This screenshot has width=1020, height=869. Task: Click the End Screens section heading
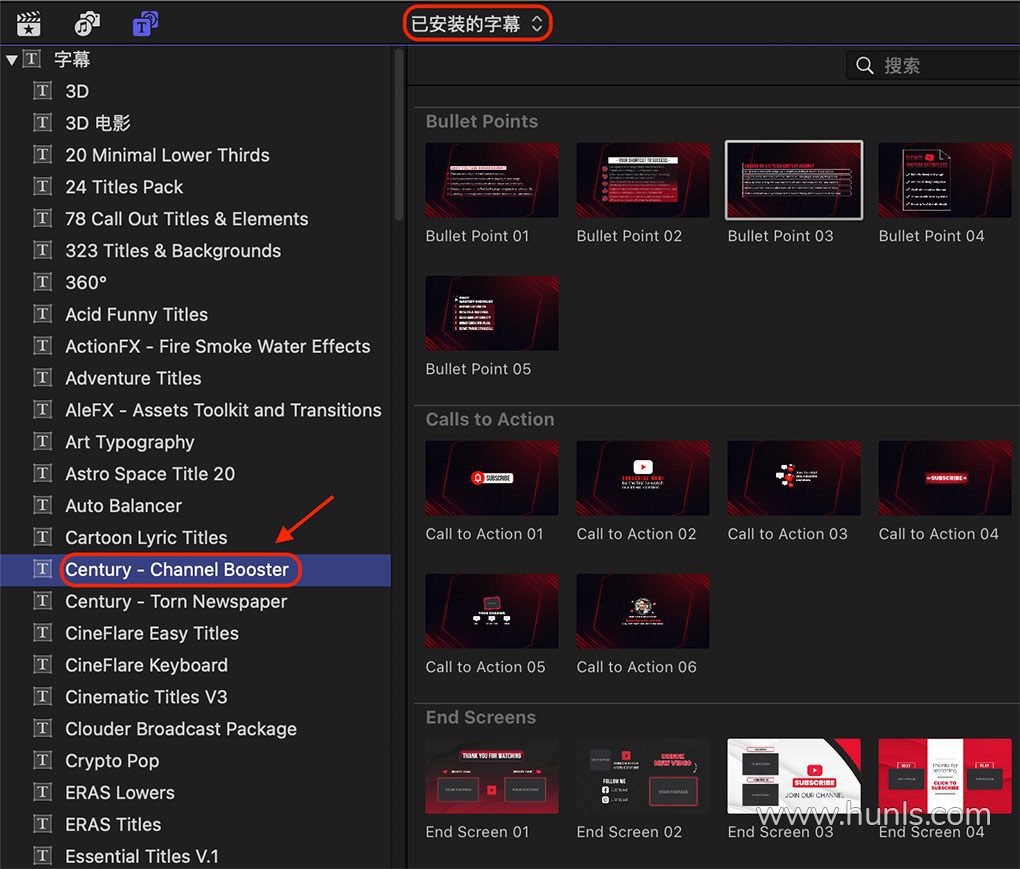tap(481, 717)
